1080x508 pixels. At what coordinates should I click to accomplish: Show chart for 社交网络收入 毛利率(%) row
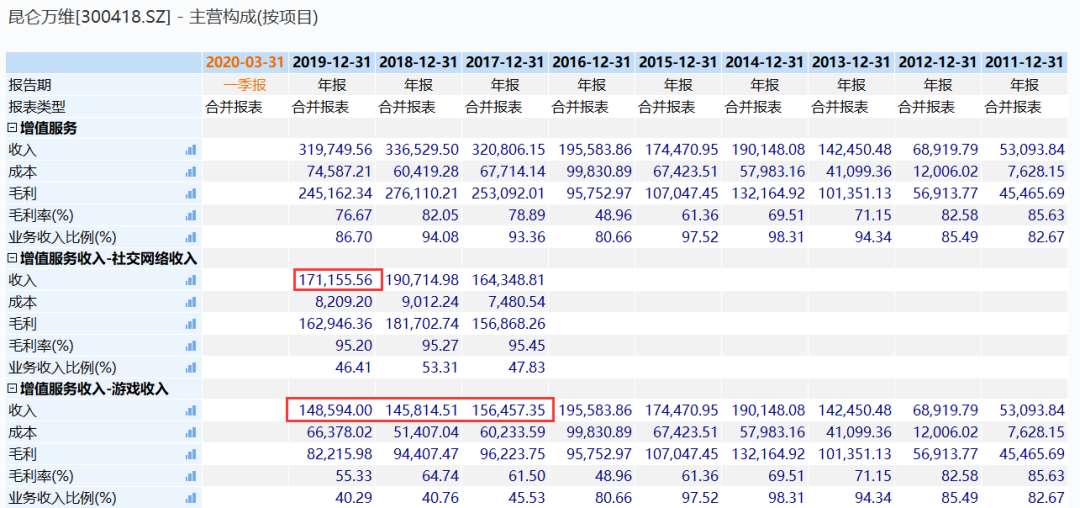click(x=191, y=346)
